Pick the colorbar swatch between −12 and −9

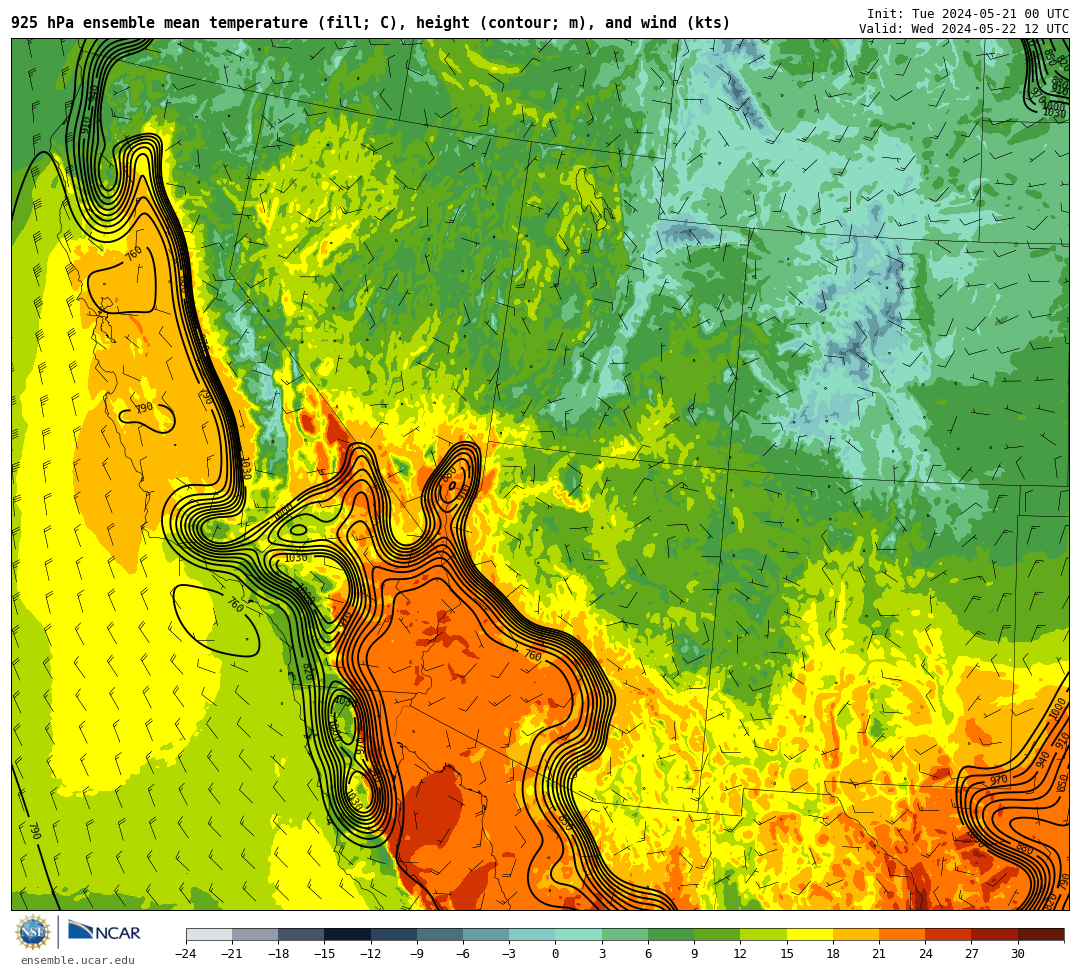(x=394, y=934)
